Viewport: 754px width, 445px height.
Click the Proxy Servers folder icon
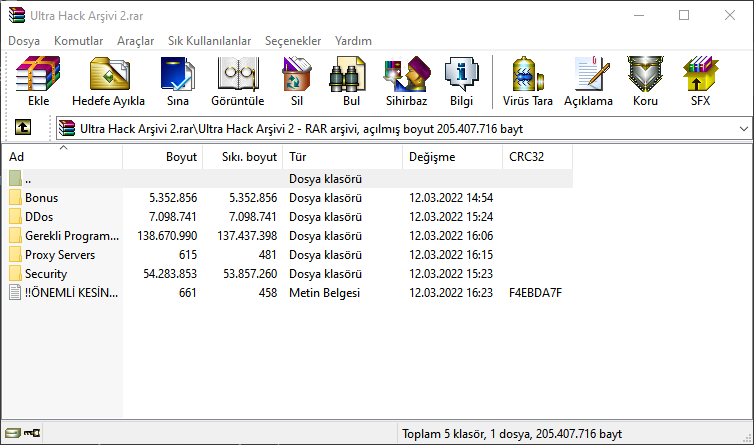click(x=15, y=254)
